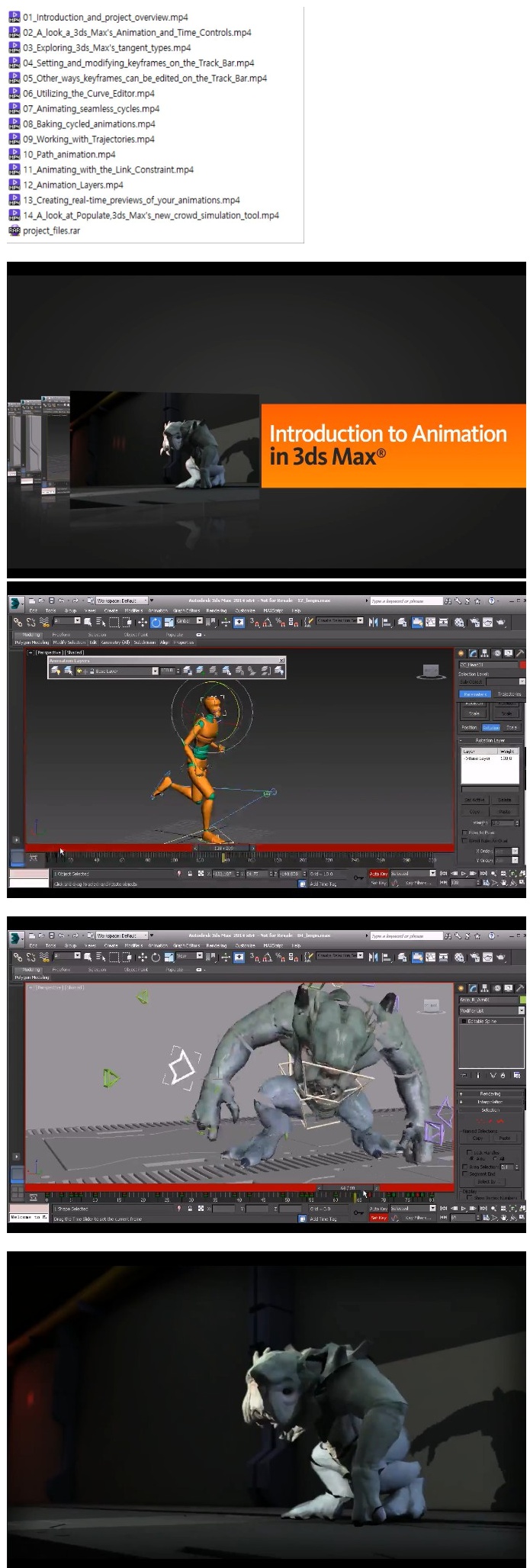530x1568 pixels.
Task: Open the Graph Editors menu in runner-scene window
Action: 185,610
